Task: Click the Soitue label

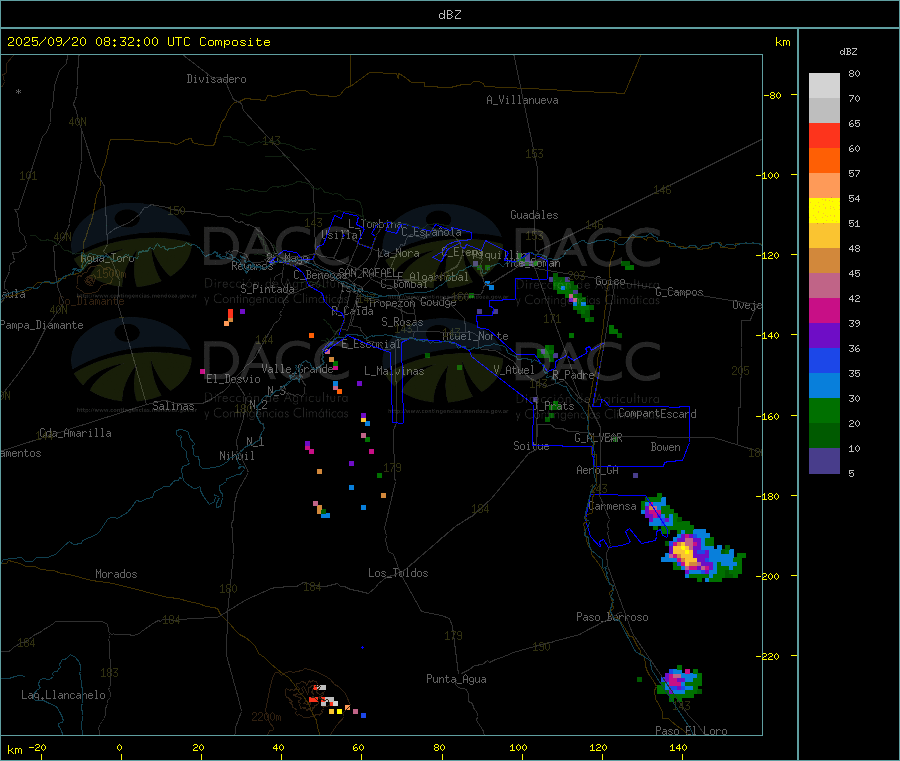Action: coord(531,446)
